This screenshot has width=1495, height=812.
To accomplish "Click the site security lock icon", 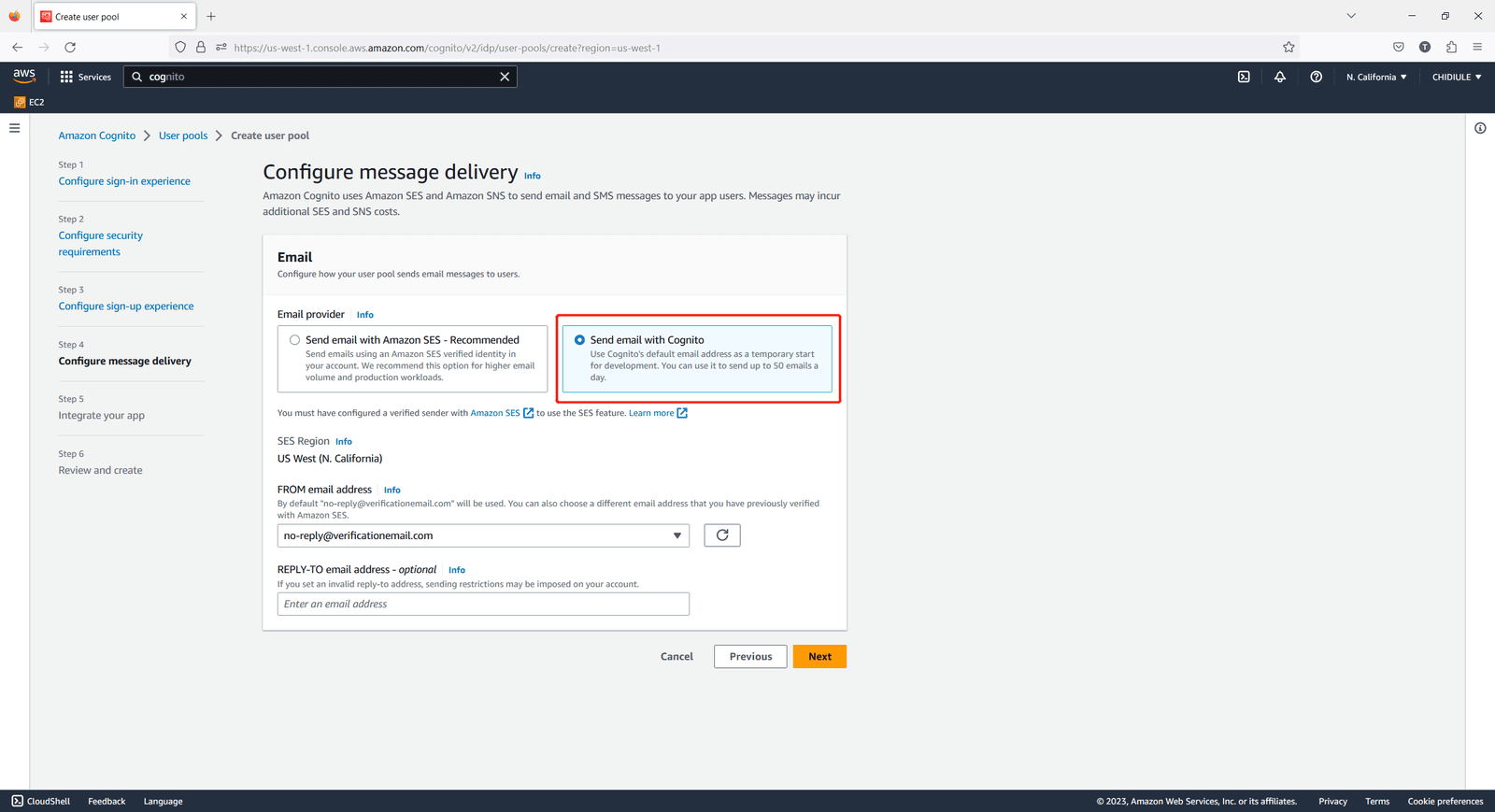I will [200, 47].
